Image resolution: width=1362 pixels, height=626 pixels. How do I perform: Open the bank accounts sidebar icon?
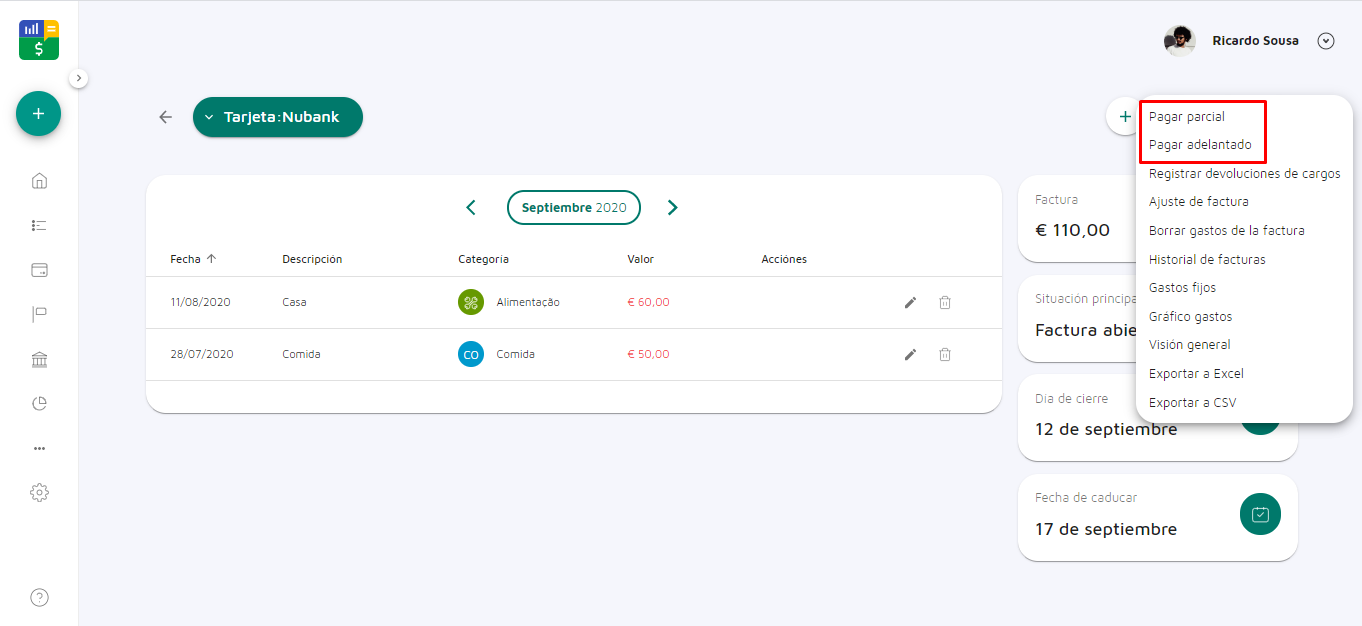[39, 360]
